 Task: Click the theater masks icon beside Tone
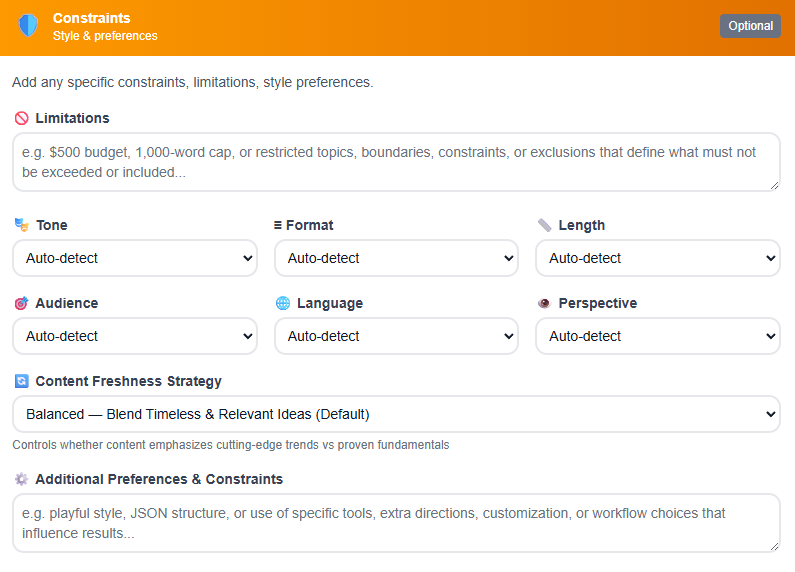click(x=22, y=225)
